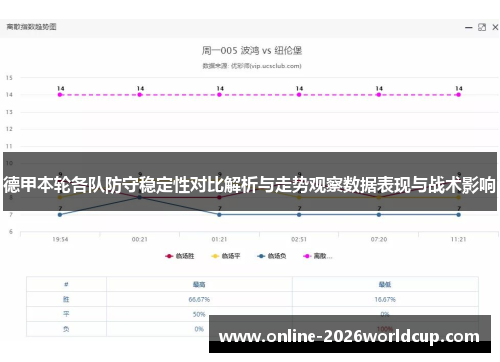
Task: Click the 50% table cell
Action: click(x=199, y=314)
